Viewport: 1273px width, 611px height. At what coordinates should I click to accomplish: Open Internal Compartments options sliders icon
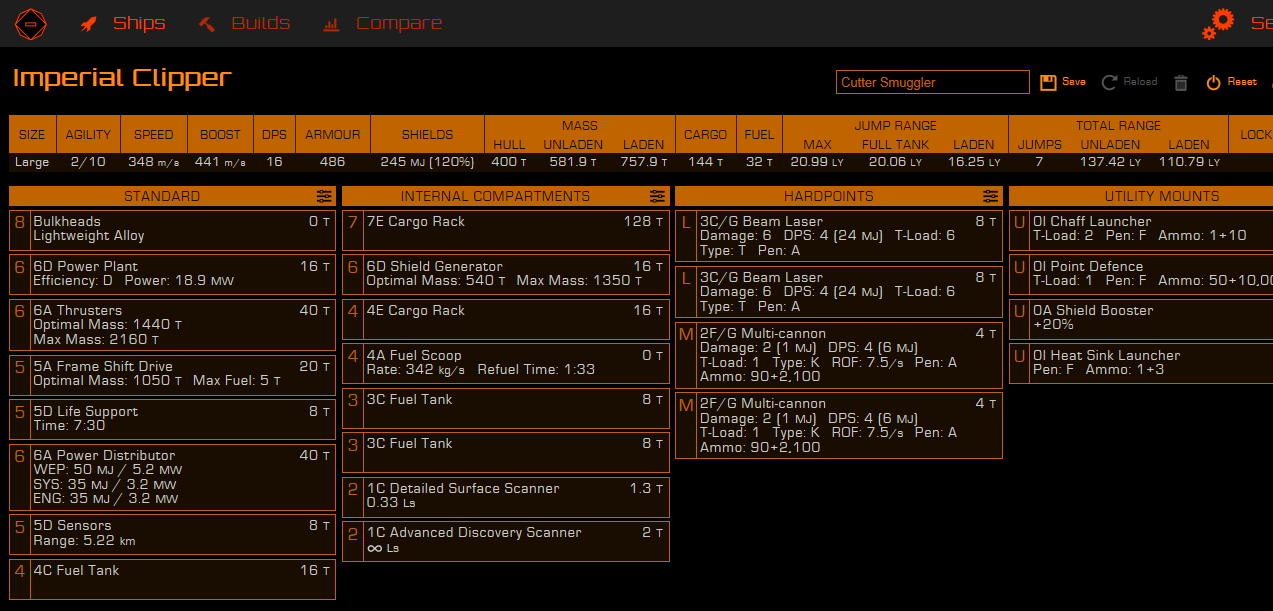point(657,196)
